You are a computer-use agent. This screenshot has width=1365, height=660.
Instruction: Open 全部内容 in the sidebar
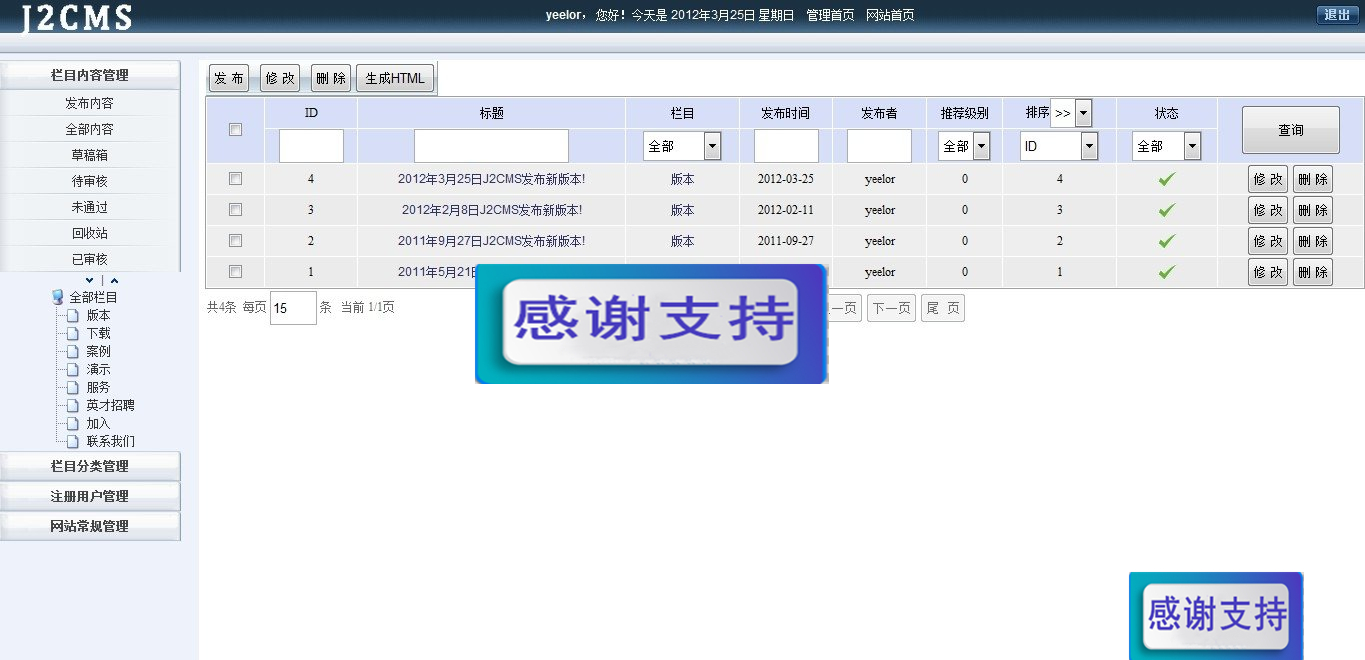tap(90, 129)
